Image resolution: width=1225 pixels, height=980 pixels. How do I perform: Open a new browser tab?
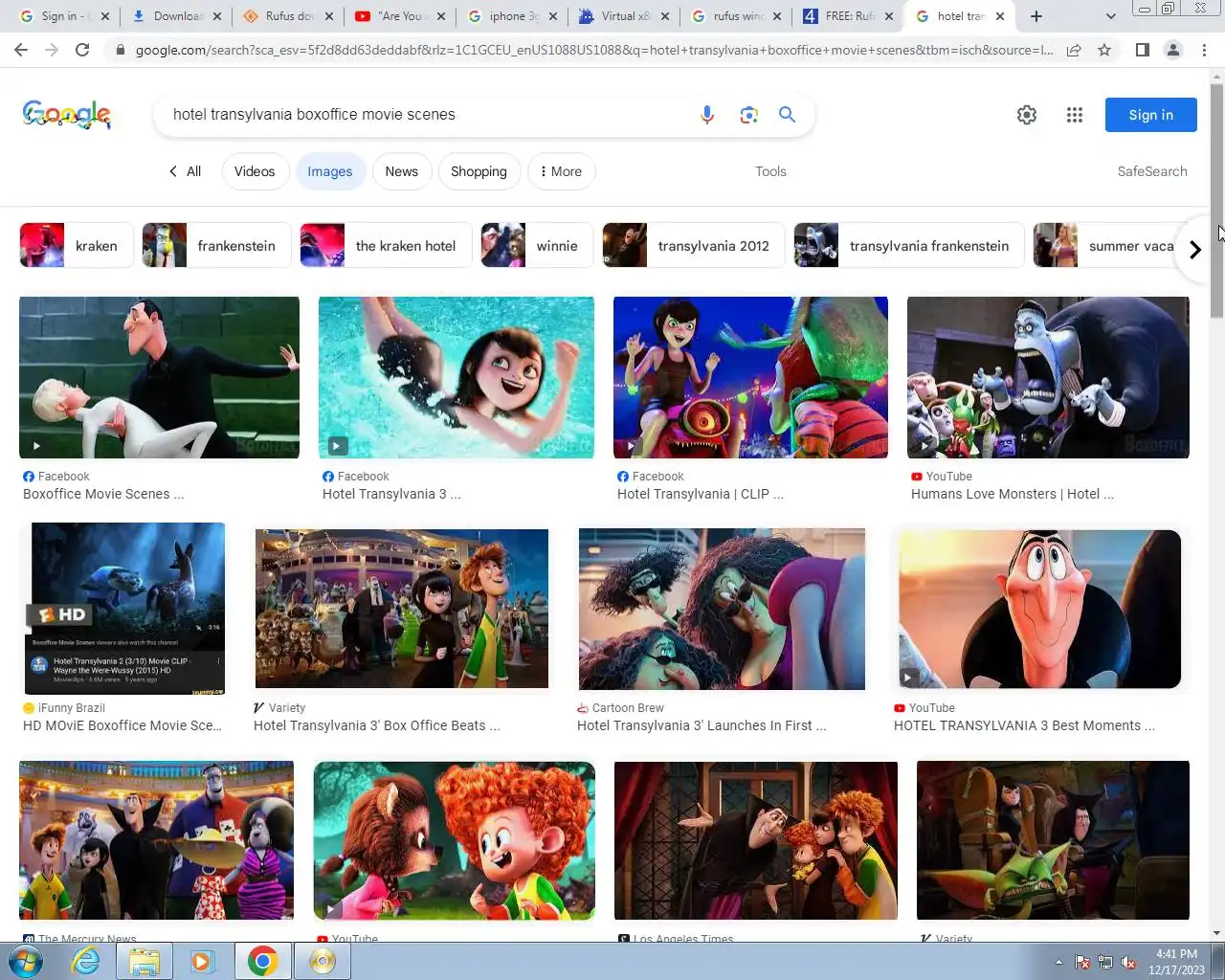1036,16
